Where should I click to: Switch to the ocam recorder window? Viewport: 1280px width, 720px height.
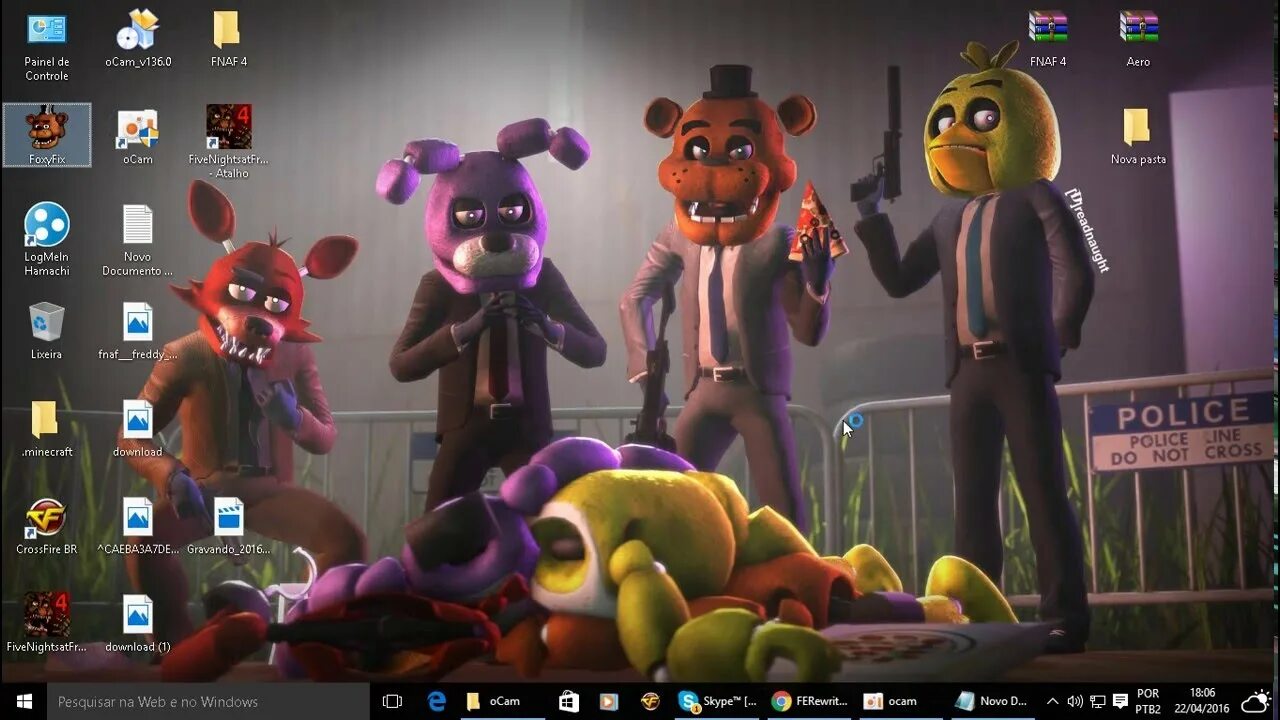pyautogui.click(x=901, y=701)
